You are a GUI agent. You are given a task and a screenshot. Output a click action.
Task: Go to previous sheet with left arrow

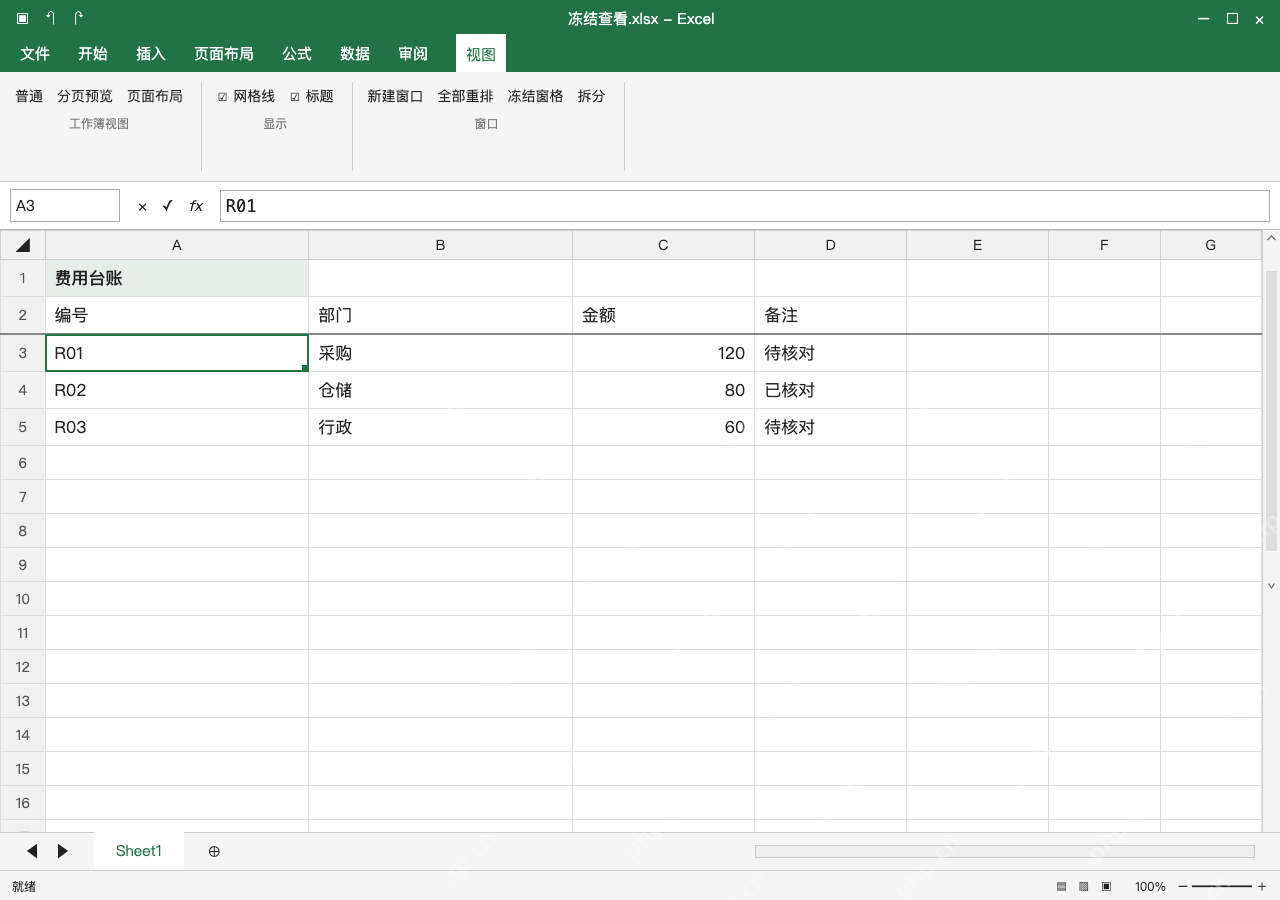tap(32, 851)
